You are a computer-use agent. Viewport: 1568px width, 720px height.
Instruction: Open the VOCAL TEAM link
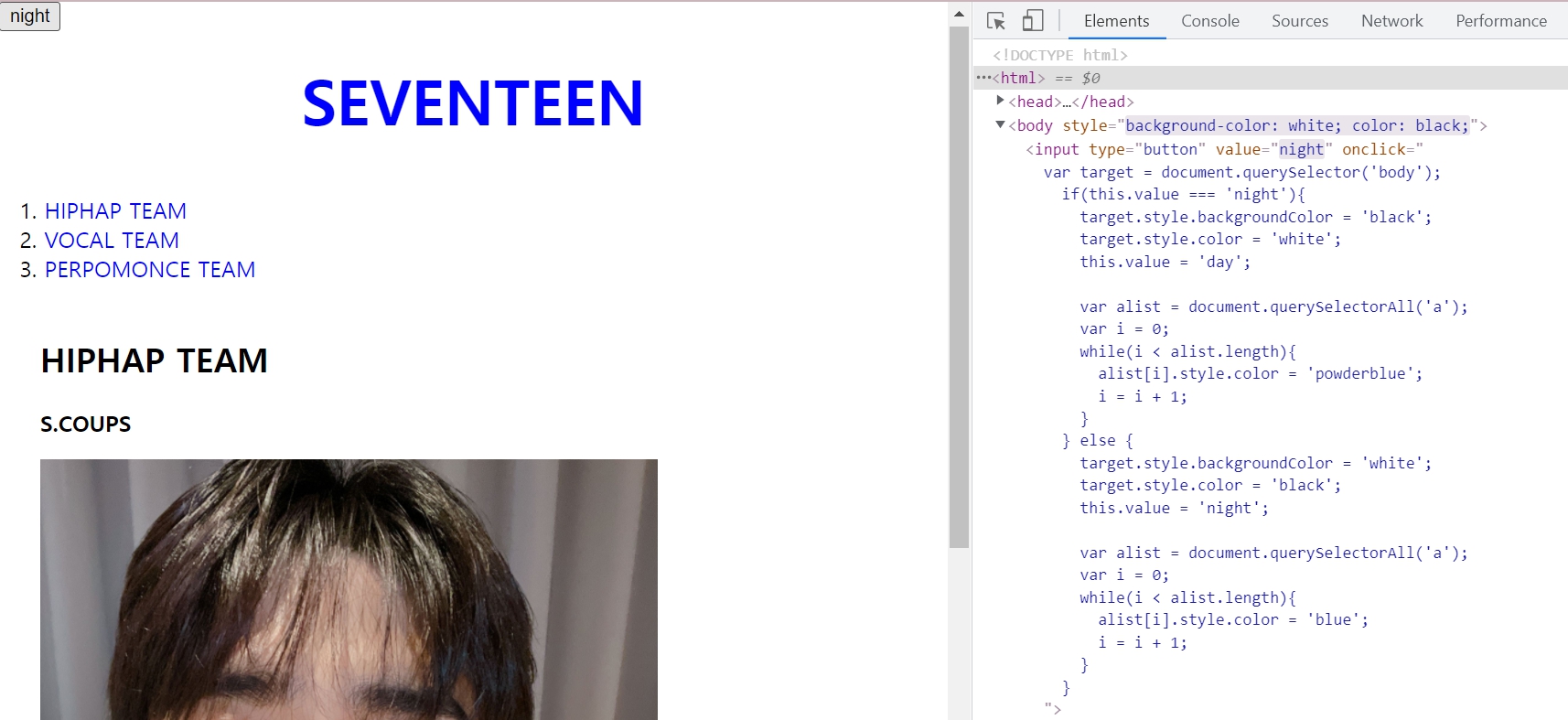click(112, 241)
